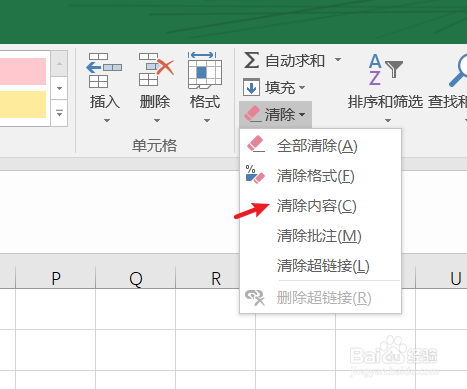
Task: Click the 自动求和 label
Action: coord(295,61)
